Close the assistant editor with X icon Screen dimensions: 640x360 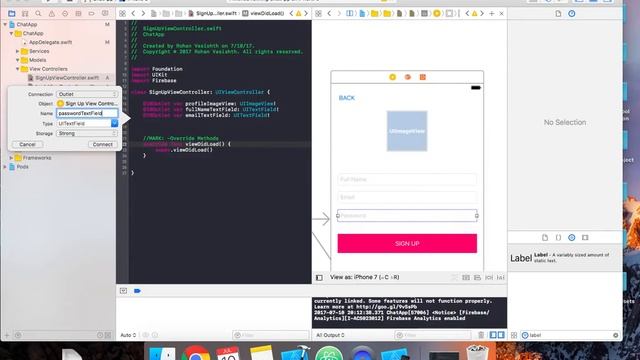pos(502,13)
